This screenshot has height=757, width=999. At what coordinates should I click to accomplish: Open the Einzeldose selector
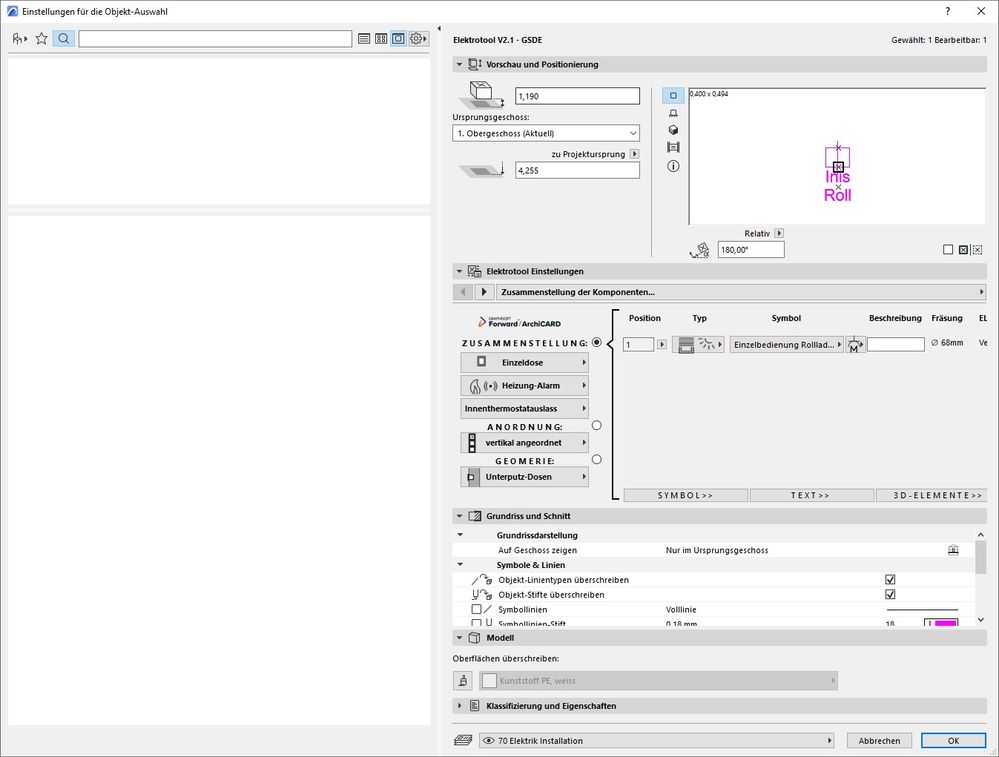tap(524, 362)
